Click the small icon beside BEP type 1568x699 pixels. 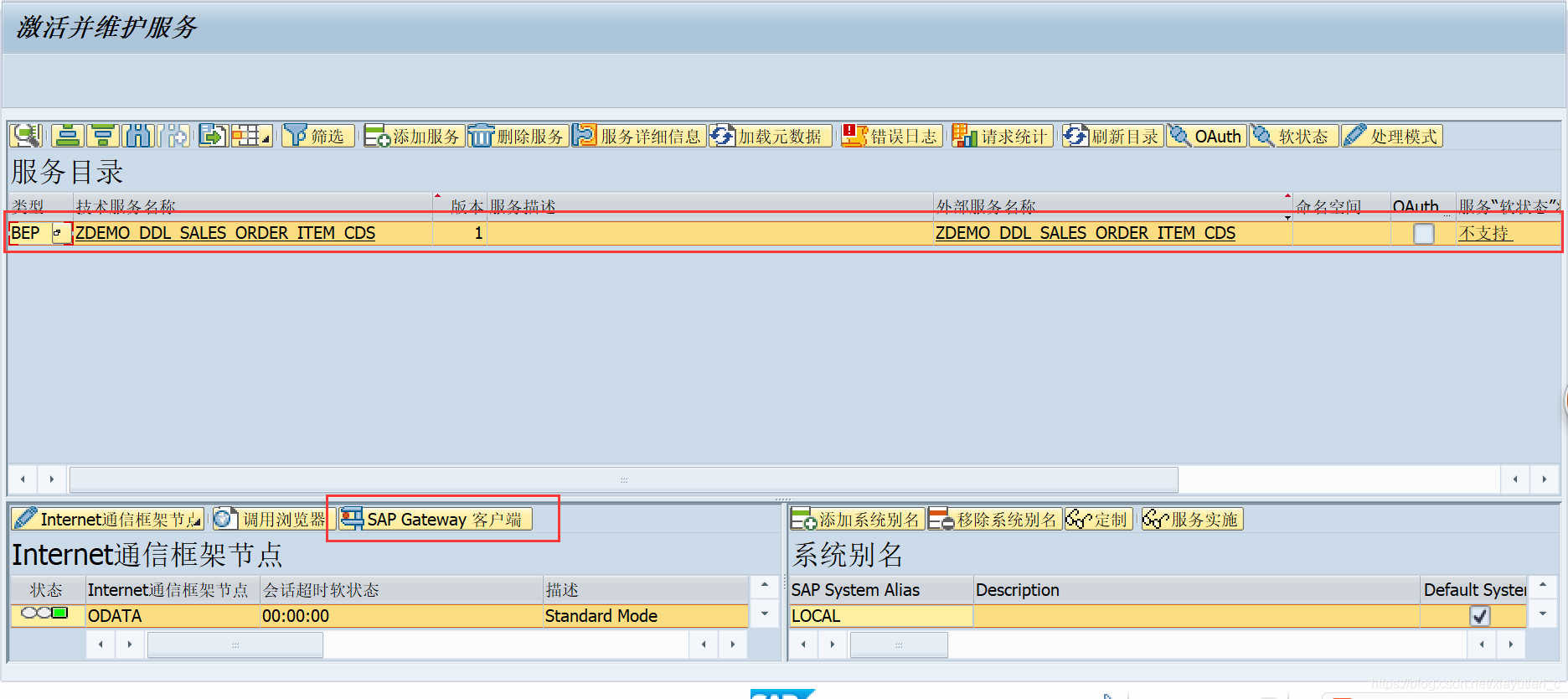click(61, 233)
